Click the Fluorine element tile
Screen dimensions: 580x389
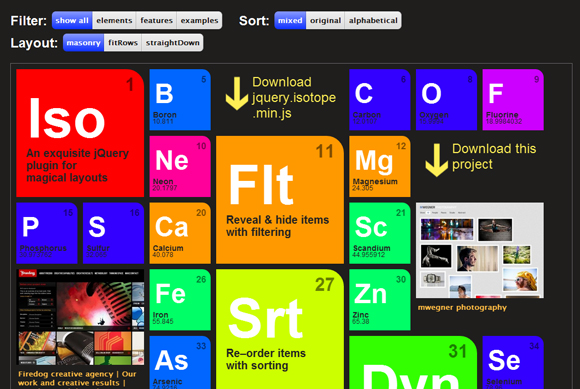513,100
